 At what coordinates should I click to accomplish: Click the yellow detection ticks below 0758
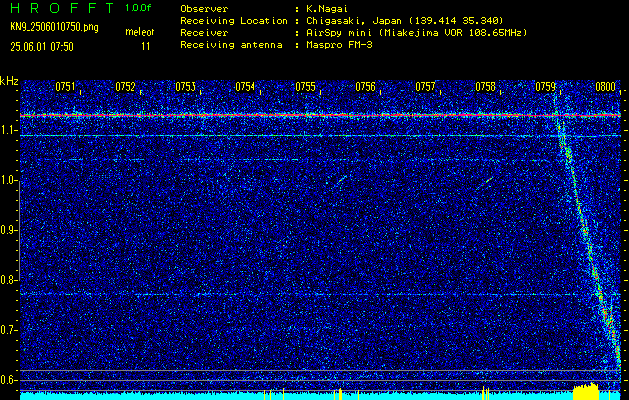point(486,393)
